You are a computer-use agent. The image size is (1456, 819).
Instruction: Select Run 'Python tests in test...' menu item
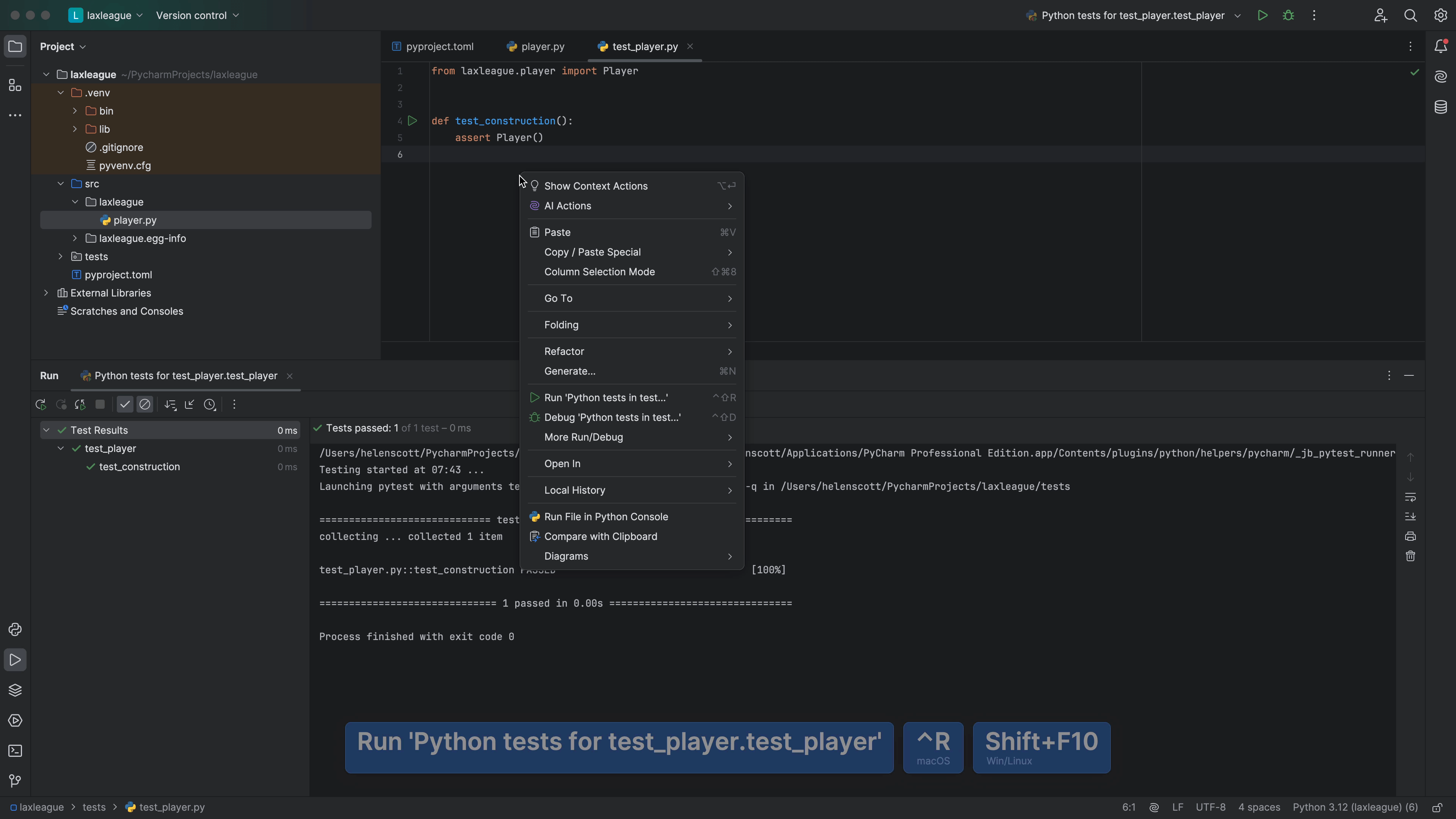click(605, 397)
